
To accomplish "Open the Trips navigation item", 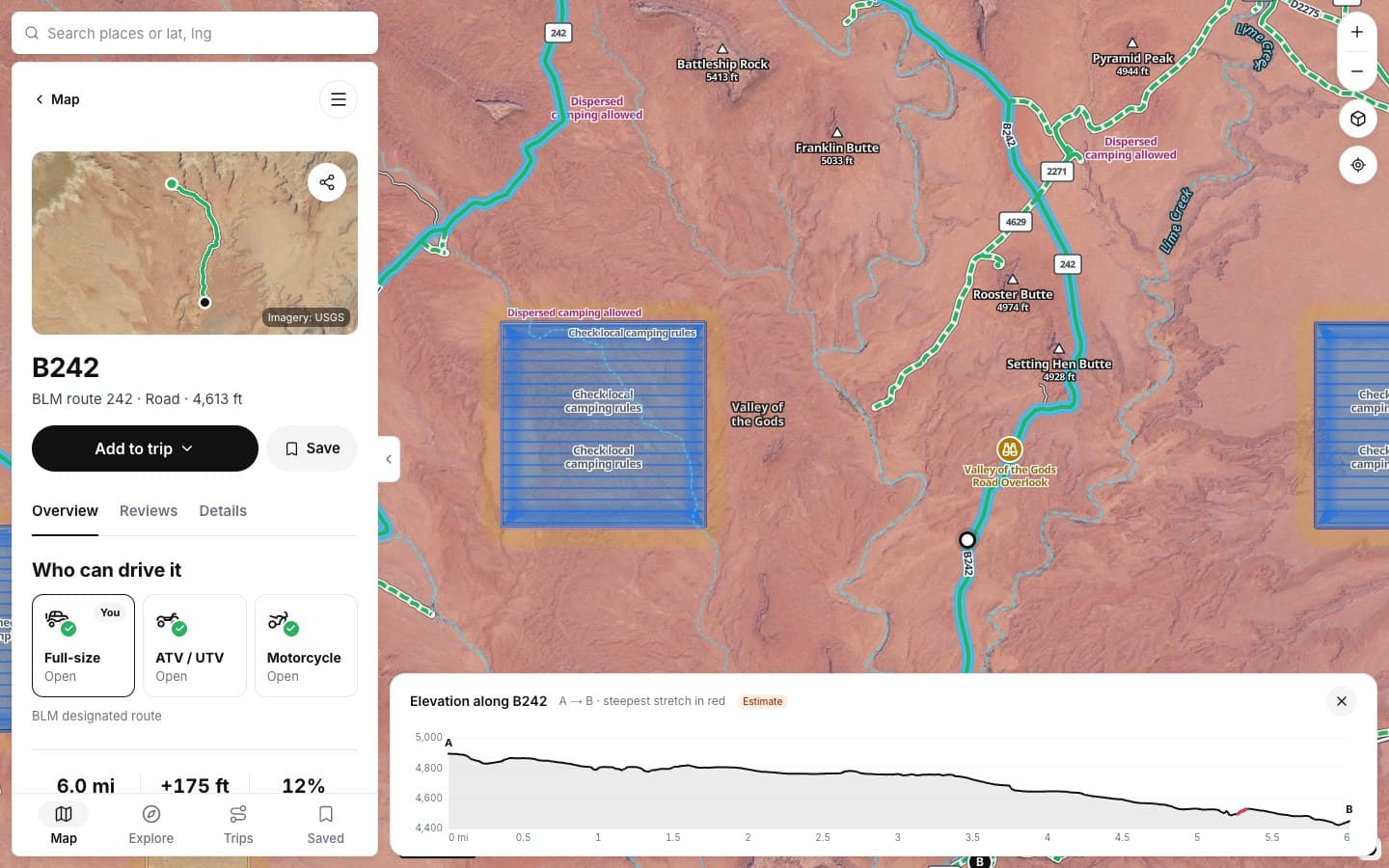I will 238,825.
